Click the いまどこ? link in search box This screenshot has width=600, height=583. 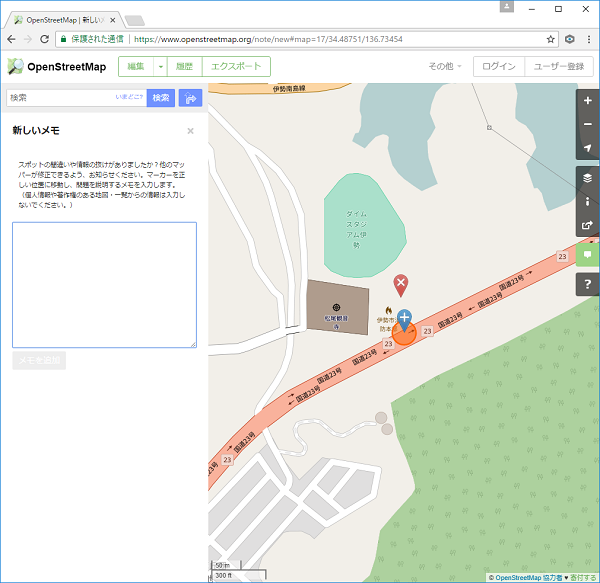(x=129, y=97)
